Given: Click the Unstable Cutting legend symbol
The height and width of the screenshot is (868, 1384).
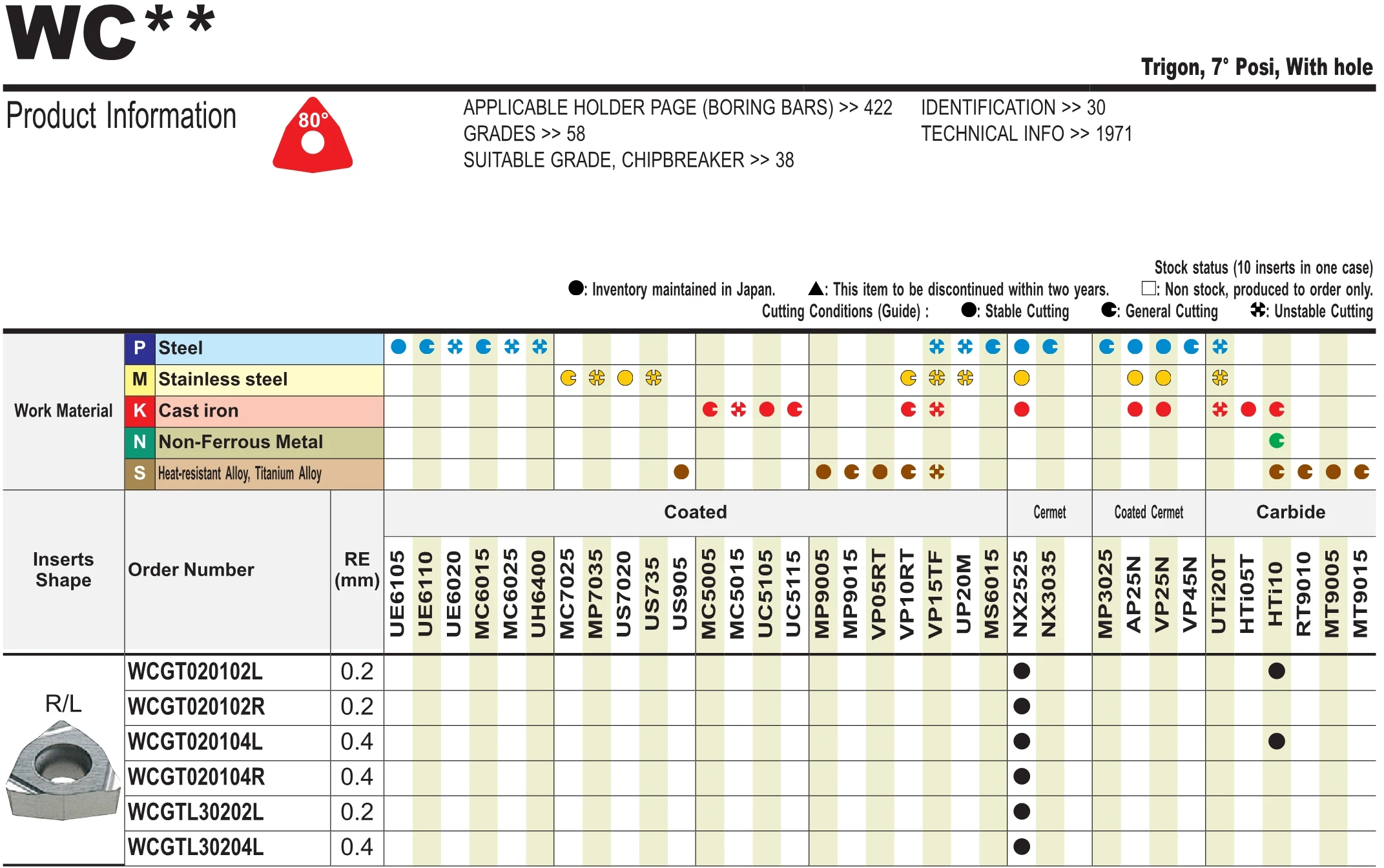Looking at the screenshot, I should tap(1257, 311).
